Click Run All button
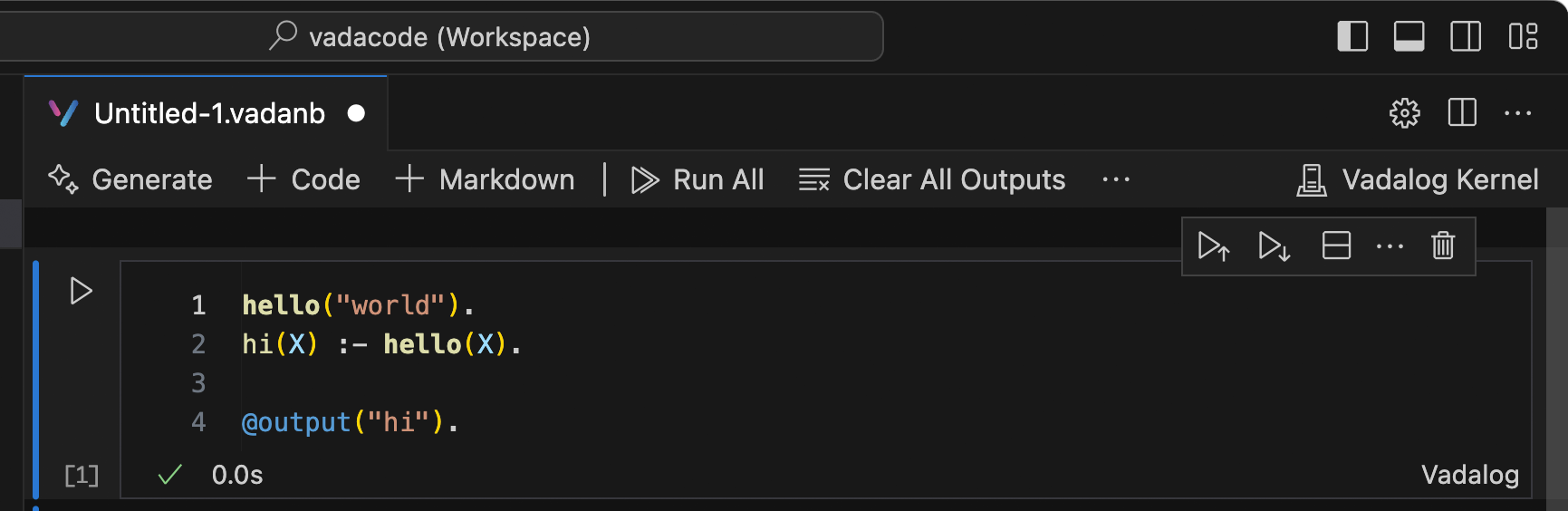This screenshot has width=1568, height=511. coord(697,179)
